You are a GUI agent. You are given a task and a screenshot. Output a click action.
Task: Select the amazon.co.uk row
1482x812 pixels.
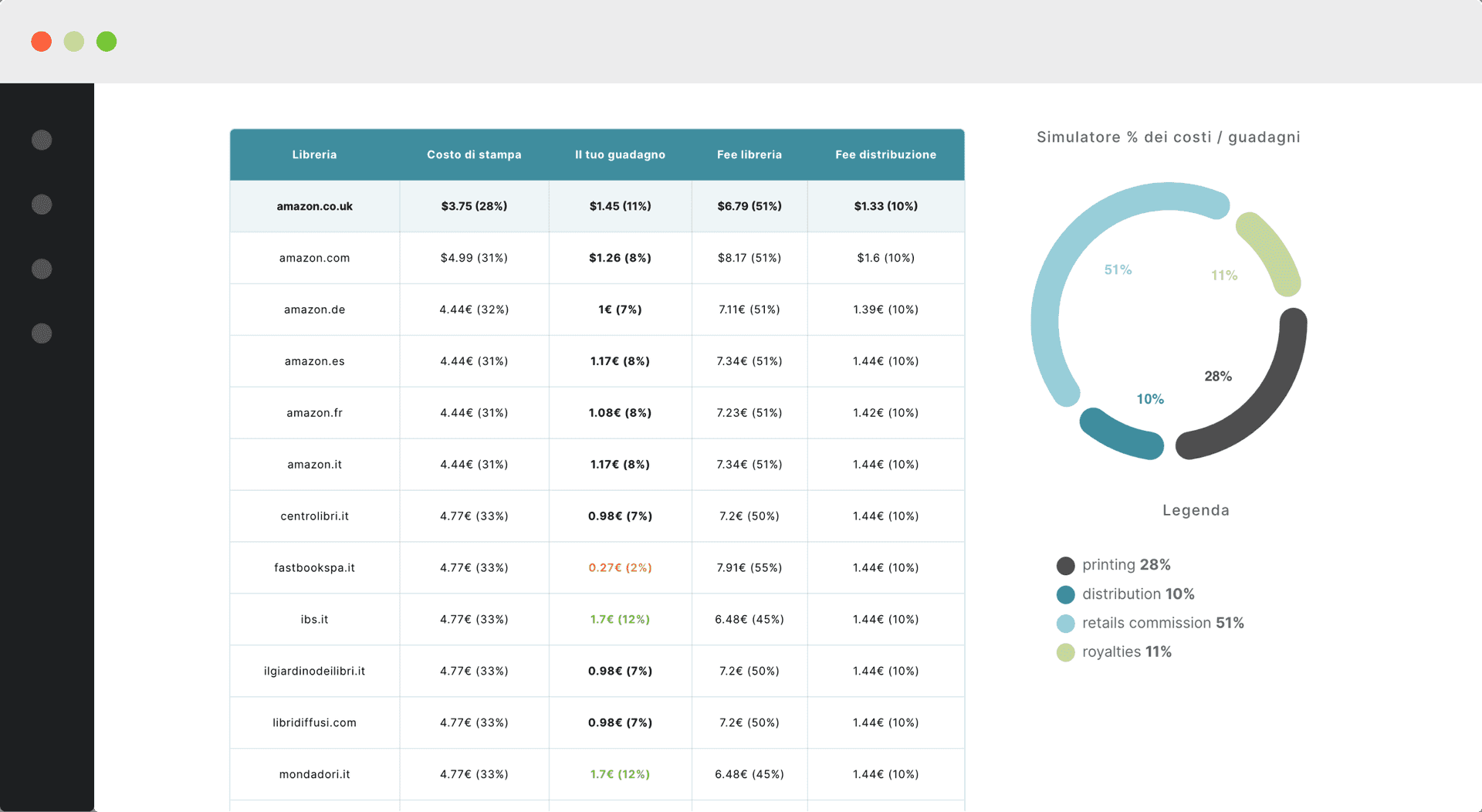point(597,206)
